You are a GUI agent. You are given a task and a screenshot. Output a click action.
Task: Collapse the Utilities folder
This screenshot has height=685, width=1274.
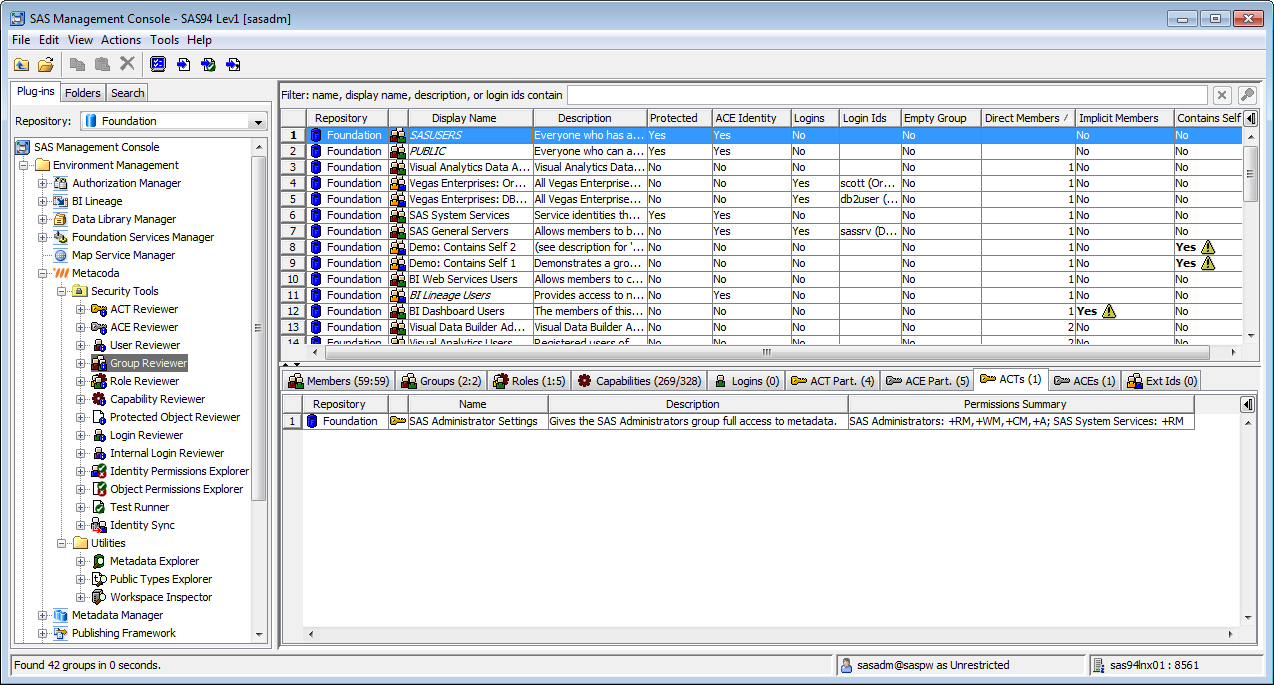(62, 543)
